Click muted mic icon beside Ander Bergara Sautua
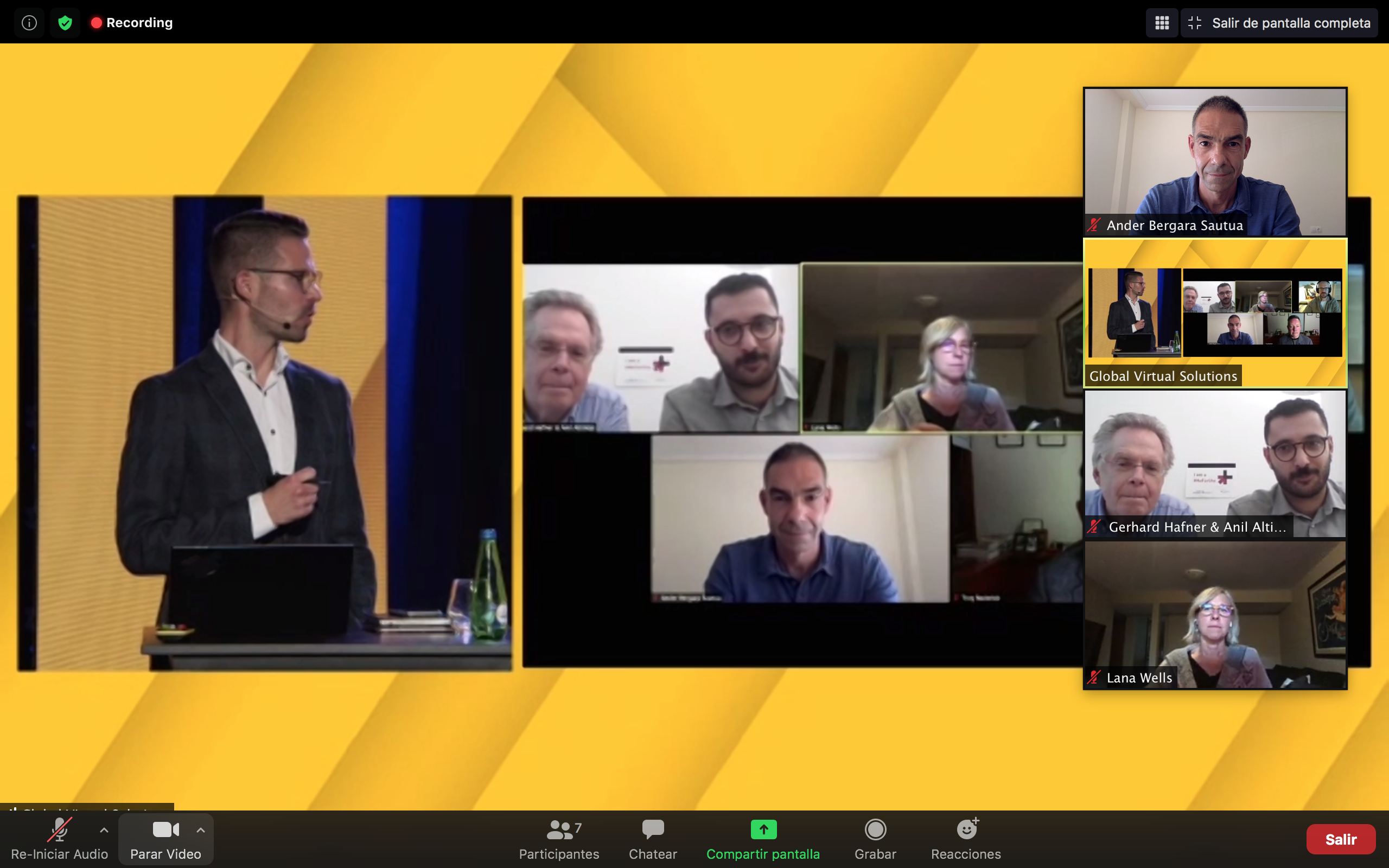This screenshot has width=1389, height=868. pyautogui.click(x=1094, y=225)
